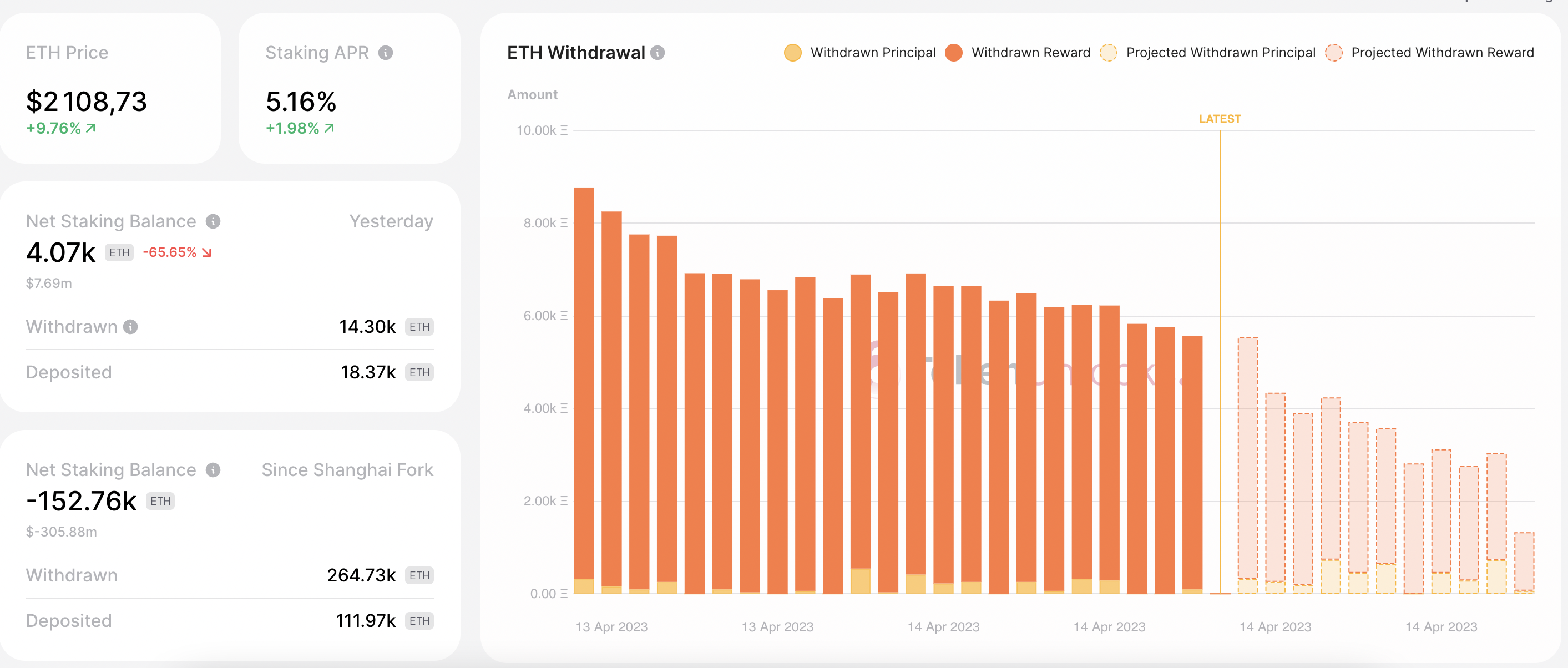This screenshot has height=668, width=1568.
Task: Click the ETH badge beside 4.07k balance
Action: pyautogui.click(x=119, y=252)
